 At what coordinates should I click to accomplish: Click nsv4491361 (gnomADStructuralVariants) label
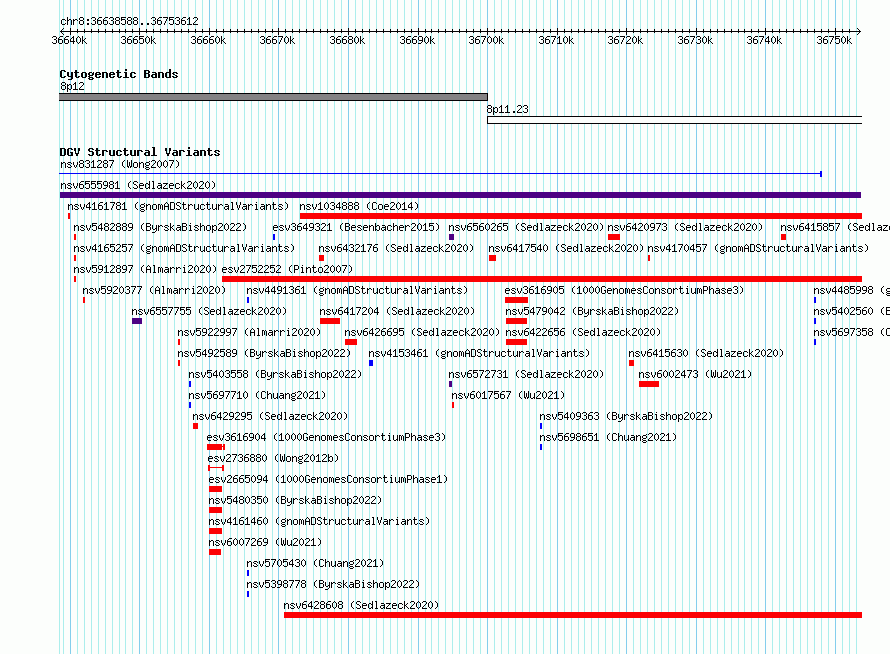pos(357,290)
